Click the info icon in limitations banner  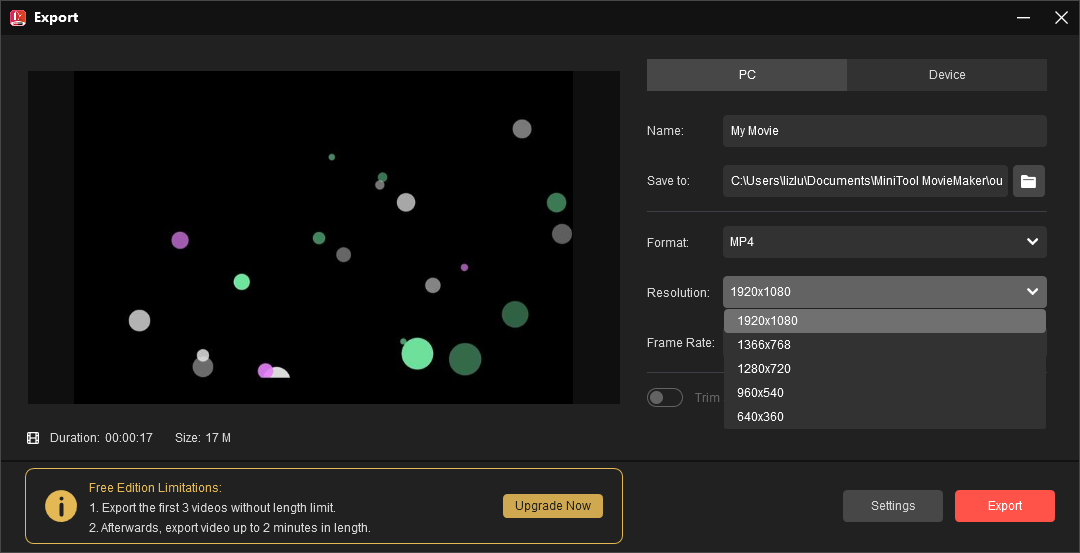pos(61,506)
